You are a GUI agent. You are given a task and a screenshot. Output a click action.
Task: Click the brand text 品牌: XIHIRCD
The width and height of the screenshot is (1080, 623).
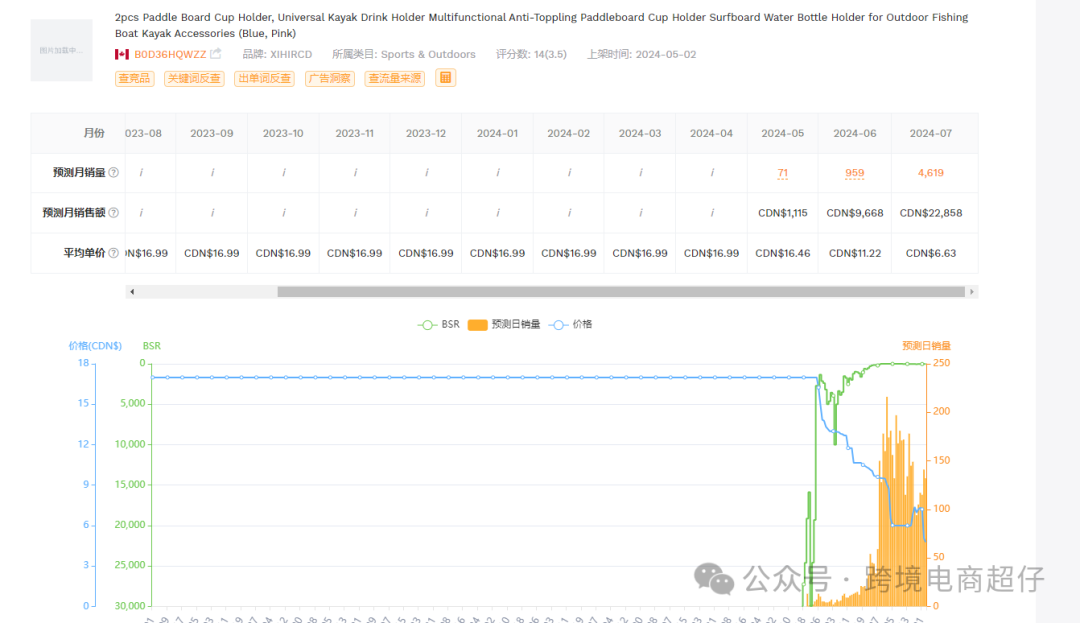pos(277,54)
